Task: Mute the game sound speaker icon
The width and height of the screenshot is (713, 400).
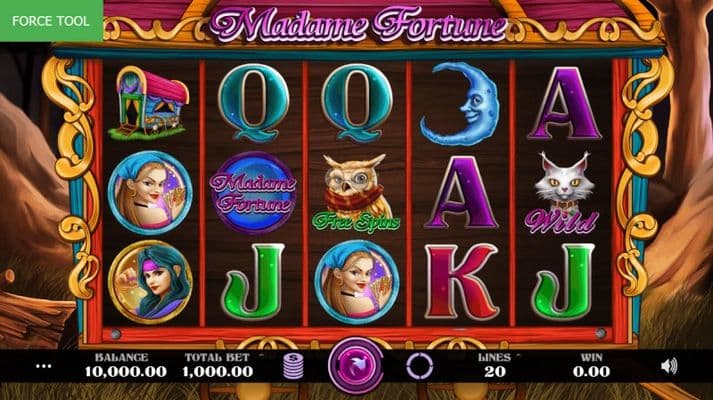Action: click(669, 366)
